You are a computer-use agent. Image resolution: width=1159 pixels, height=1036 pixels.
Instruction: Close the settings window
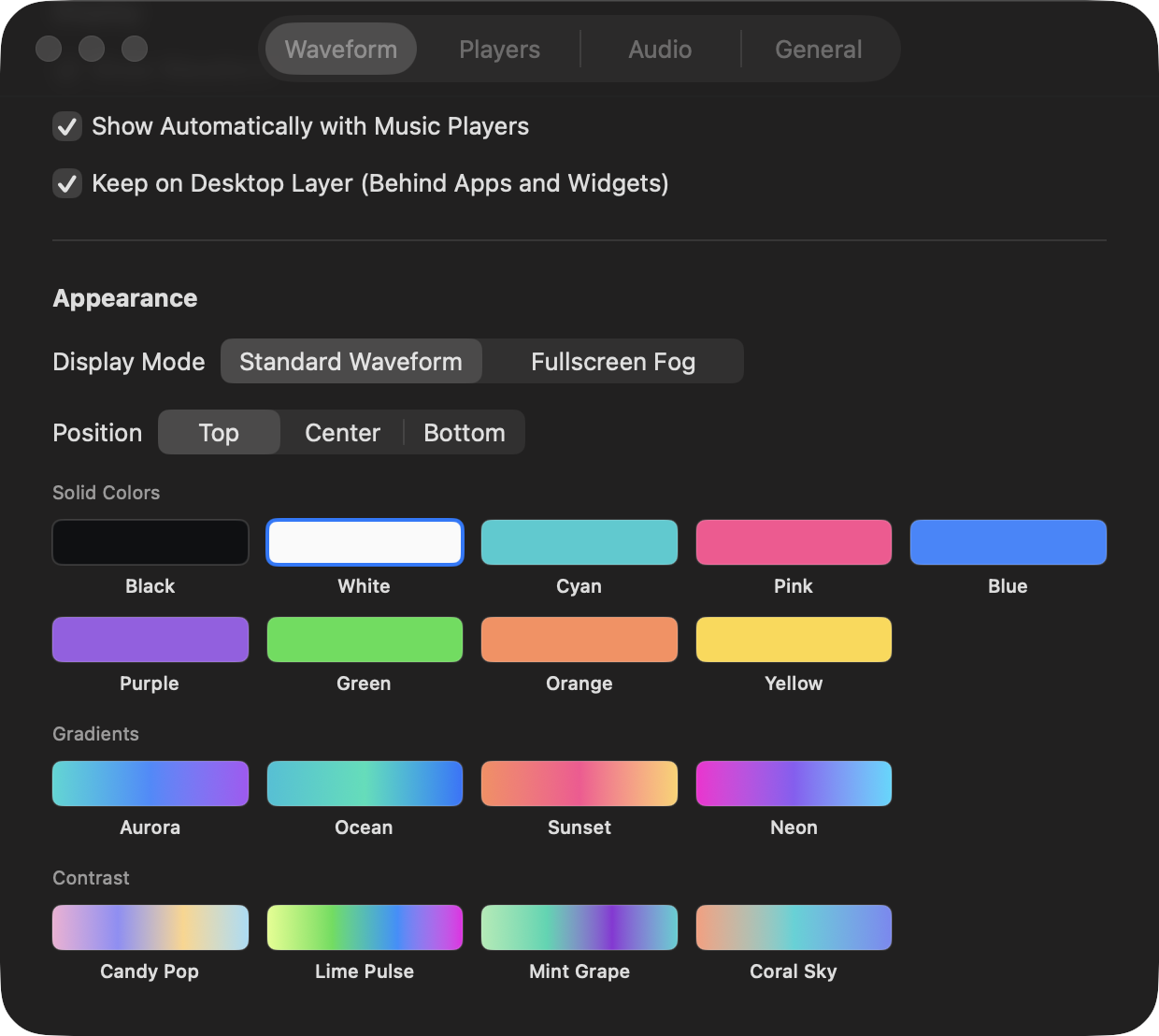(49, 49)
